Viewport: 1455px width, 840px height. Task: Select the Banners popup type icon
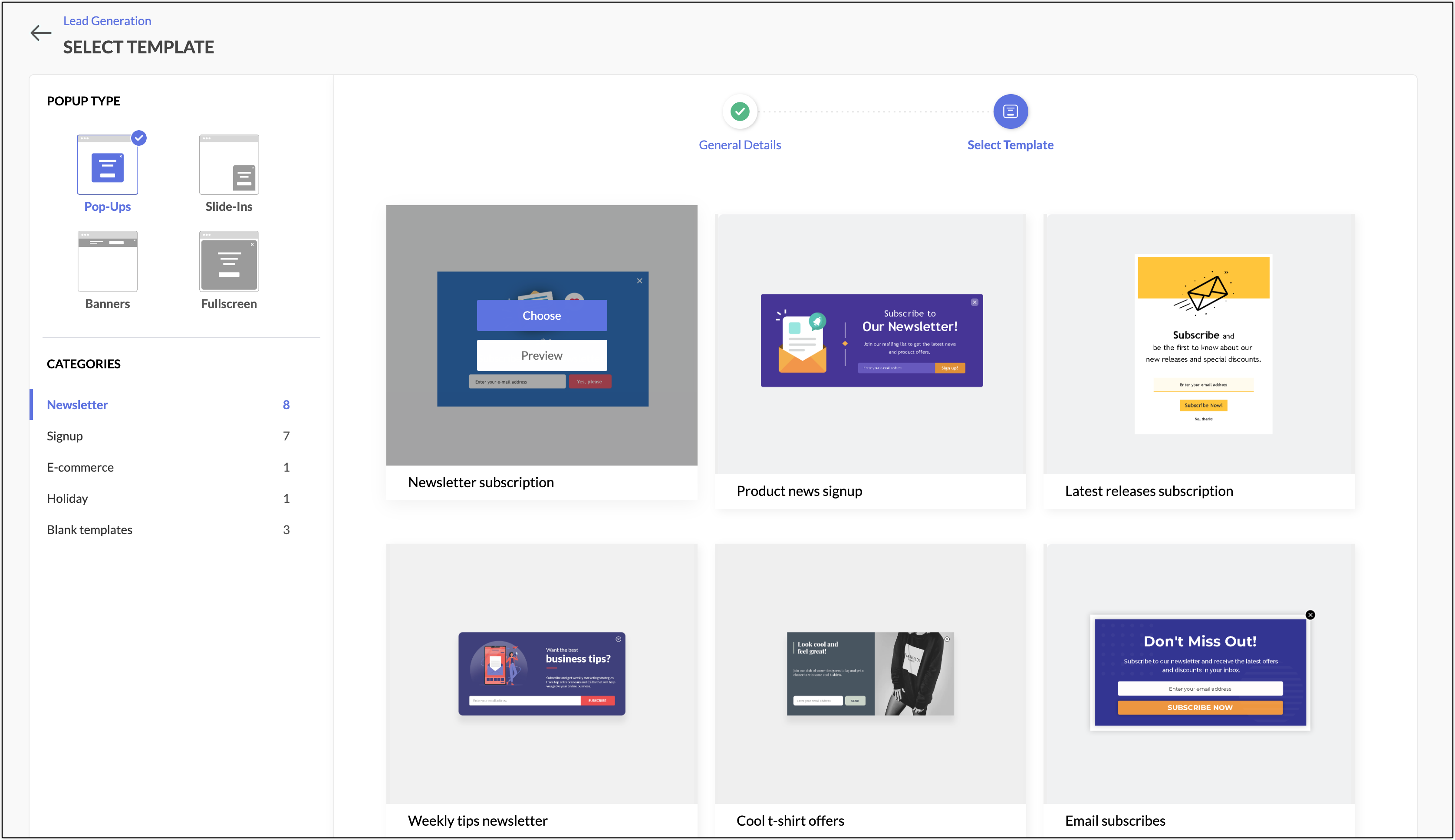[x=107, y=261]
